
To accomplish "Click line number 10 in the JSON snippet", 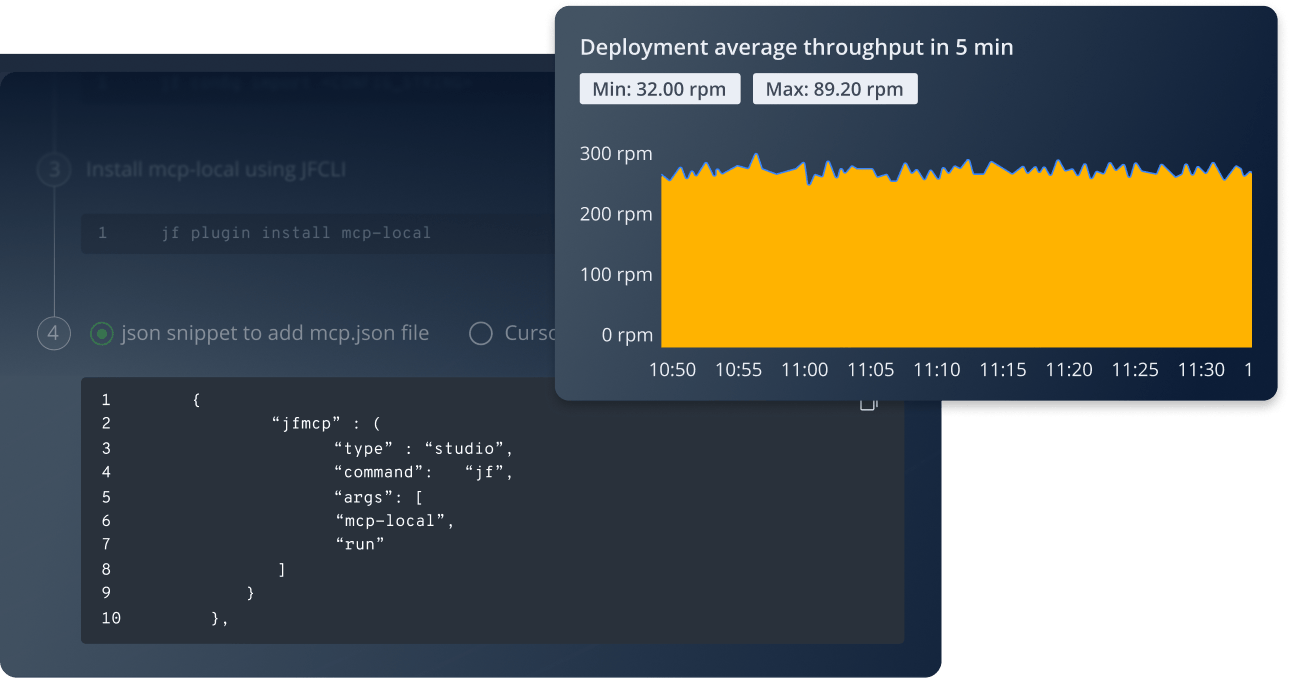I will 110,618.
